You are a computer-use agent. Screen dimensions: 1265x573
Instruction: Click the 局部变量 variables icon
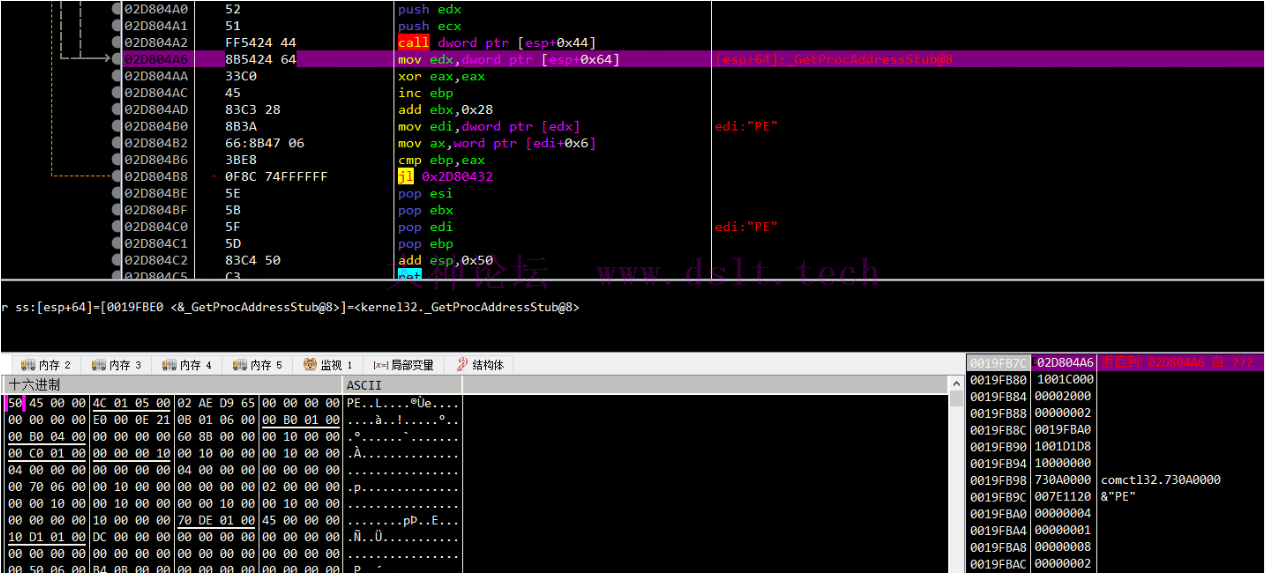click(x=380, y=365)
